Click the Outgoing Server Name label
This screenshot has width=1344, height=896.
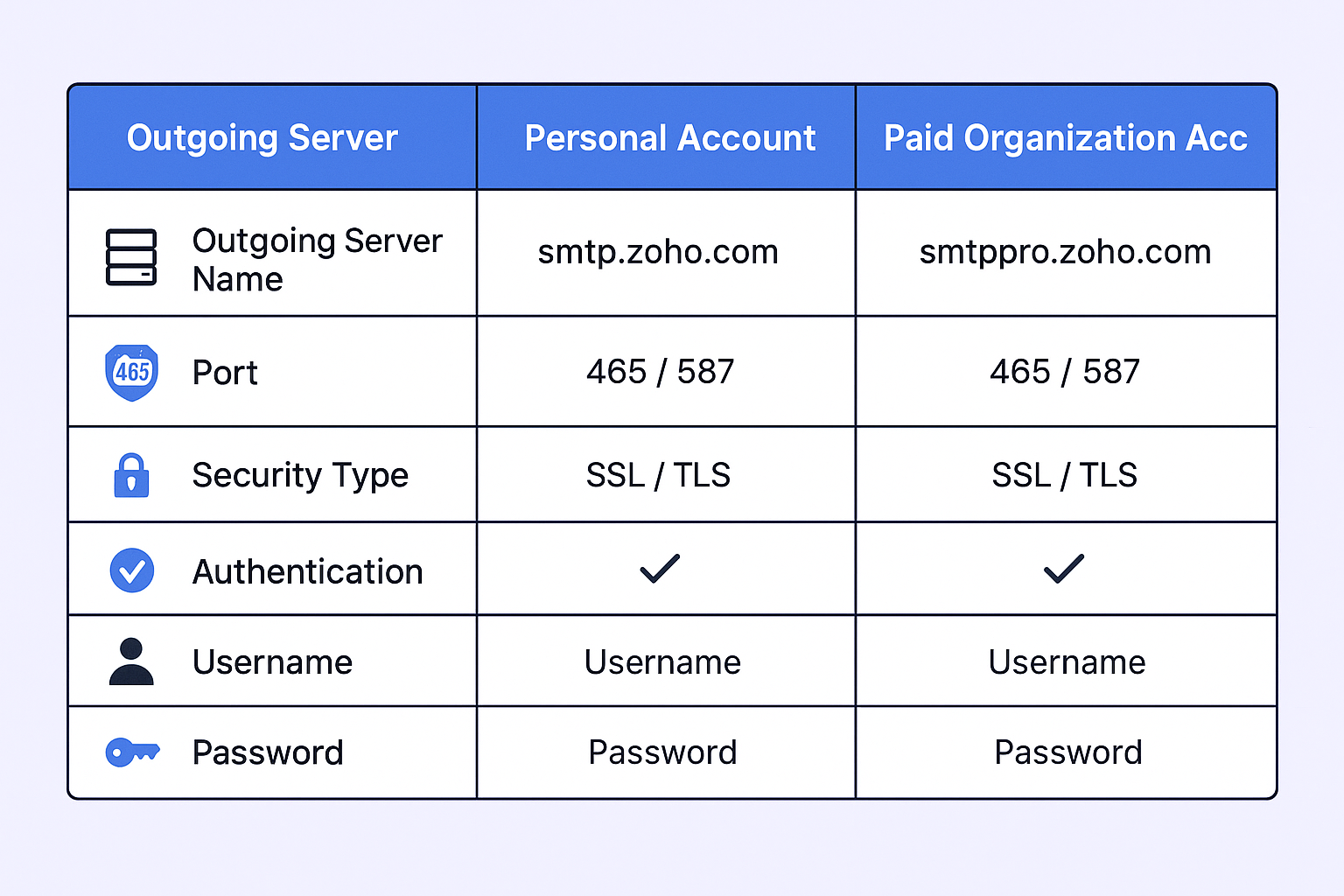pyautogui.click(x=317, y=259)
